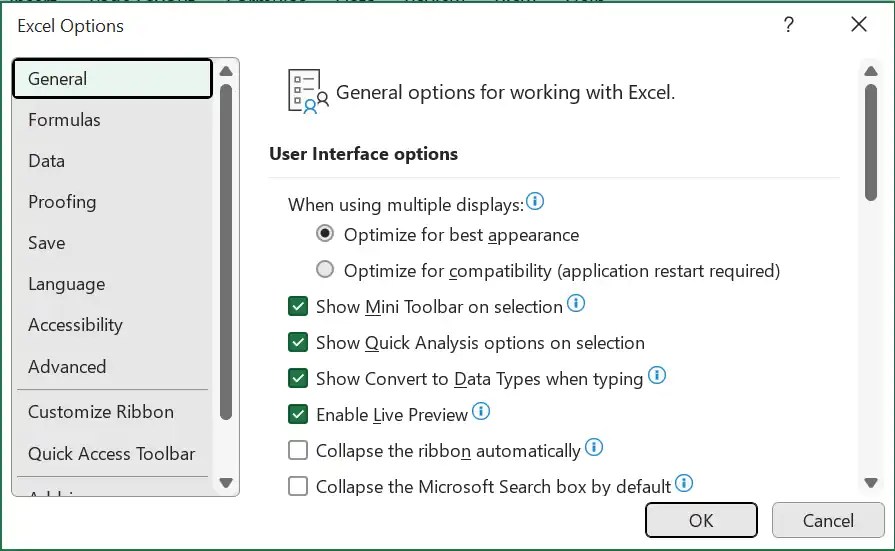Image resolution: width=895 pixels, height=551 pixels.
Task: Click the General options header icon
Action: pyautogui.click(x=308, y=92)
